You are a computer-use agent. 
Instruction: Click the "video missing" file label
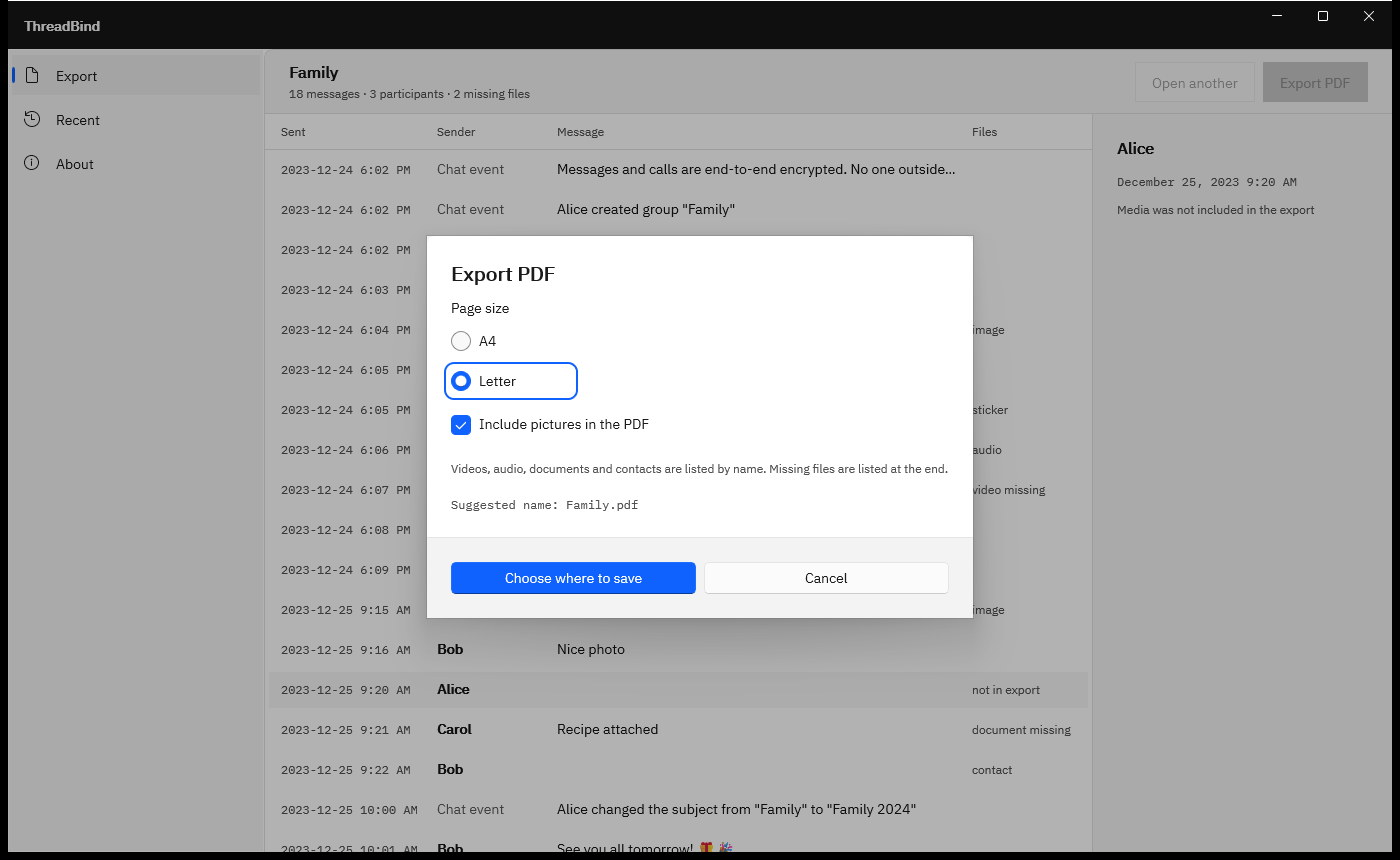click(1008, 490)
